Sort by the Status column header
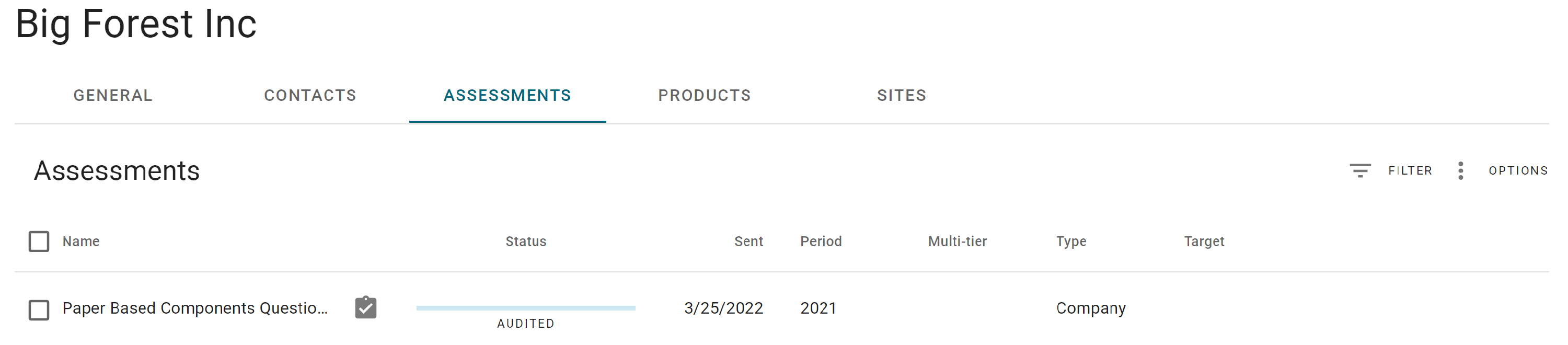 pos(526,241)
